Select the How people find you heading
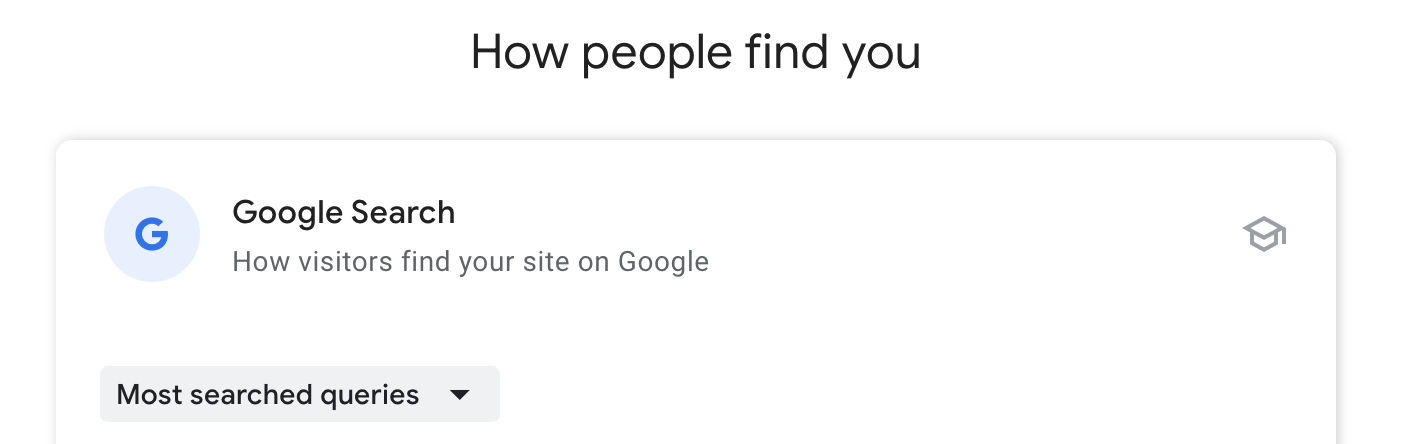This screenshot has height=444, width=1406. point(695,52)
